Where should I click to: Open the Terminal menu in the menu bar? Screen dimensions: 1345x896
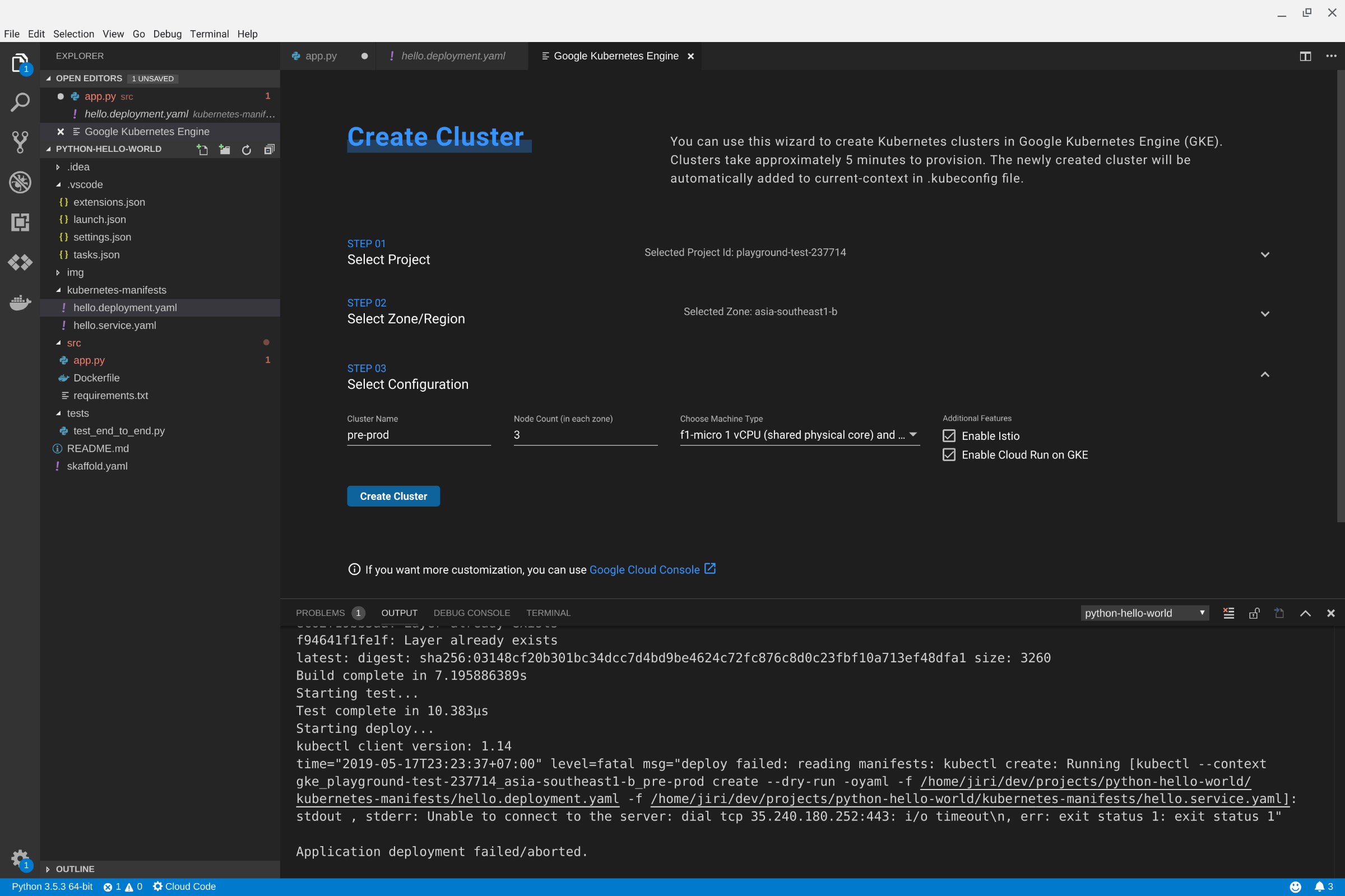point(209,34)
